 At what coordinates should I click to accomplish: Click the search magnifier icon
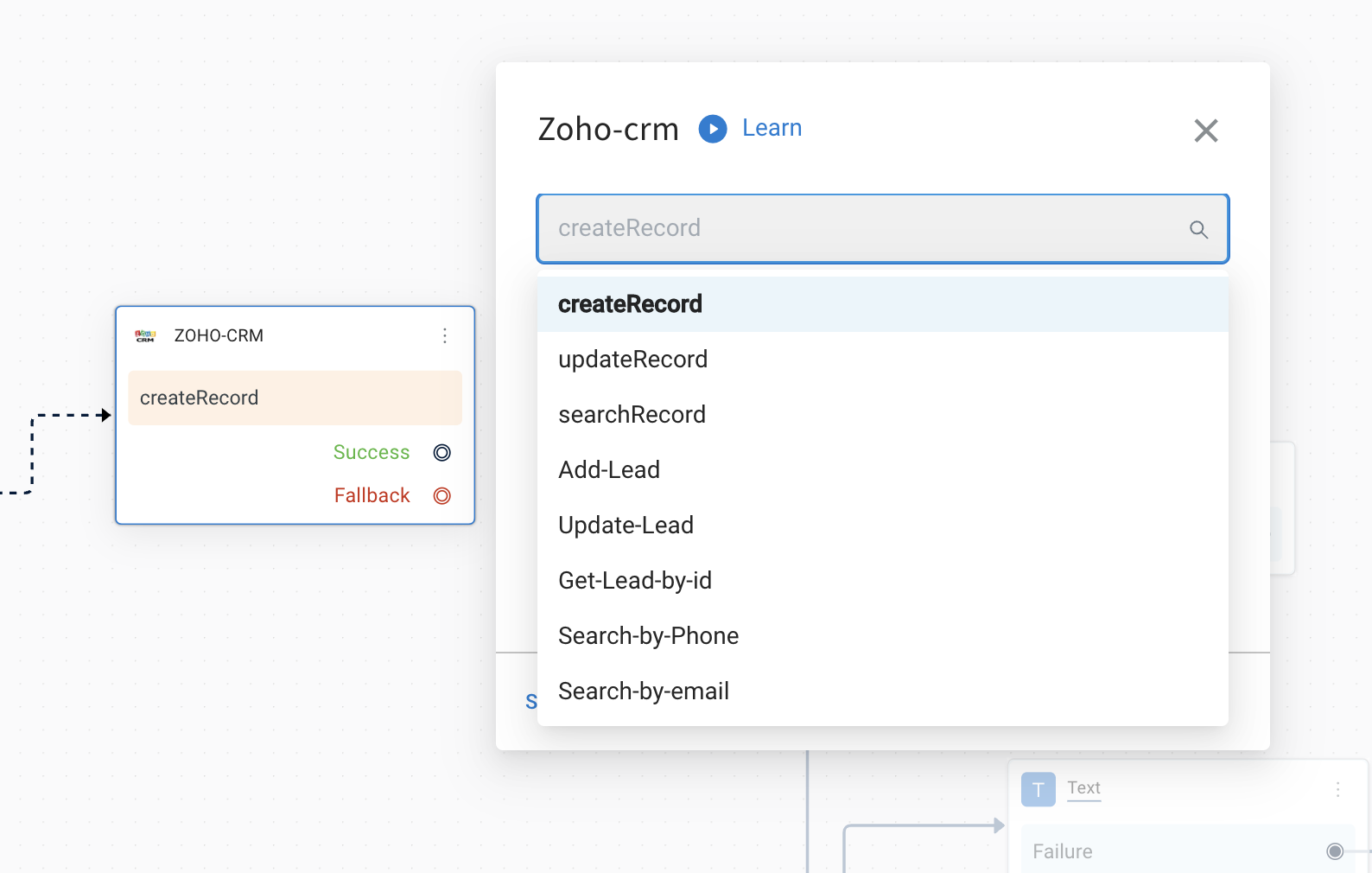coord(1198,229)
